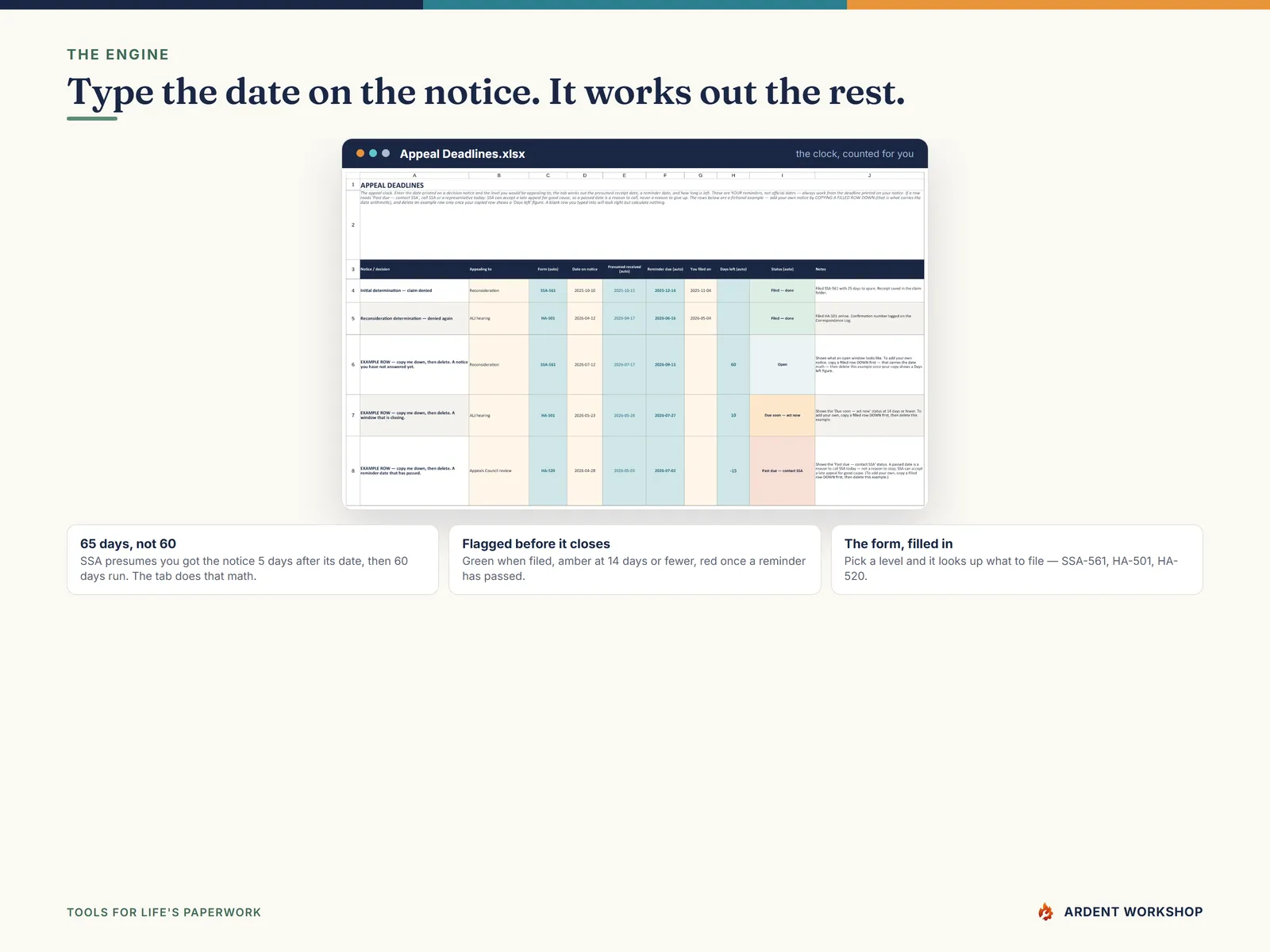Click the "Date on notice" header cell
The height and width of the screenshot is (952, 1270).
(x=585, y=269)
